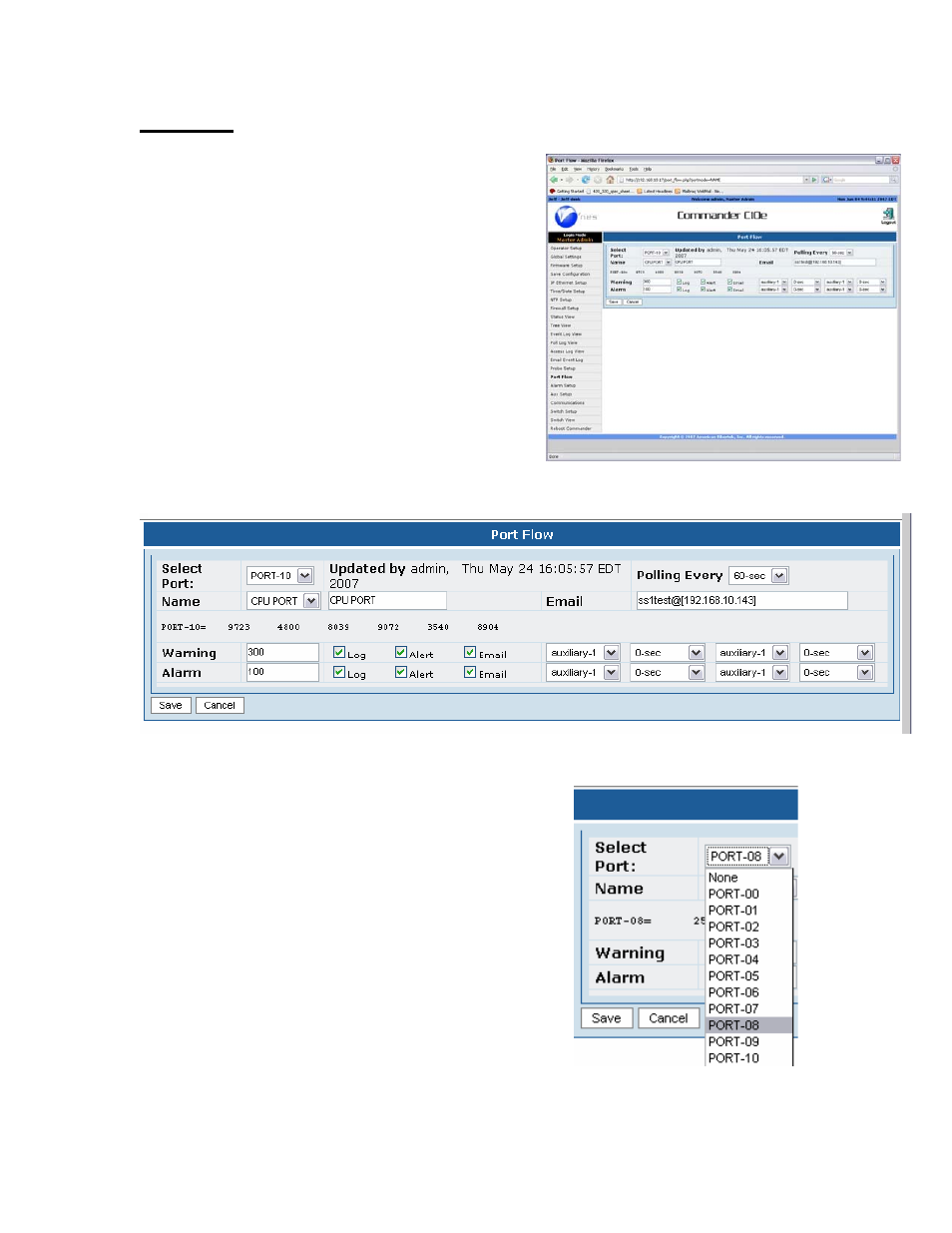Toggle the Warning row Log checkbox in the large panel
The image size is (952, 1233).
point(339,652)
